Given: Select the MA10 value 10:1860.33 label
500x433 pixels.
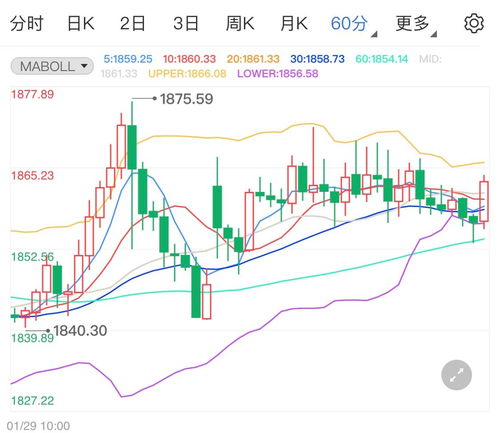Looking at the screenshot, I should click(x=189, y=59).
